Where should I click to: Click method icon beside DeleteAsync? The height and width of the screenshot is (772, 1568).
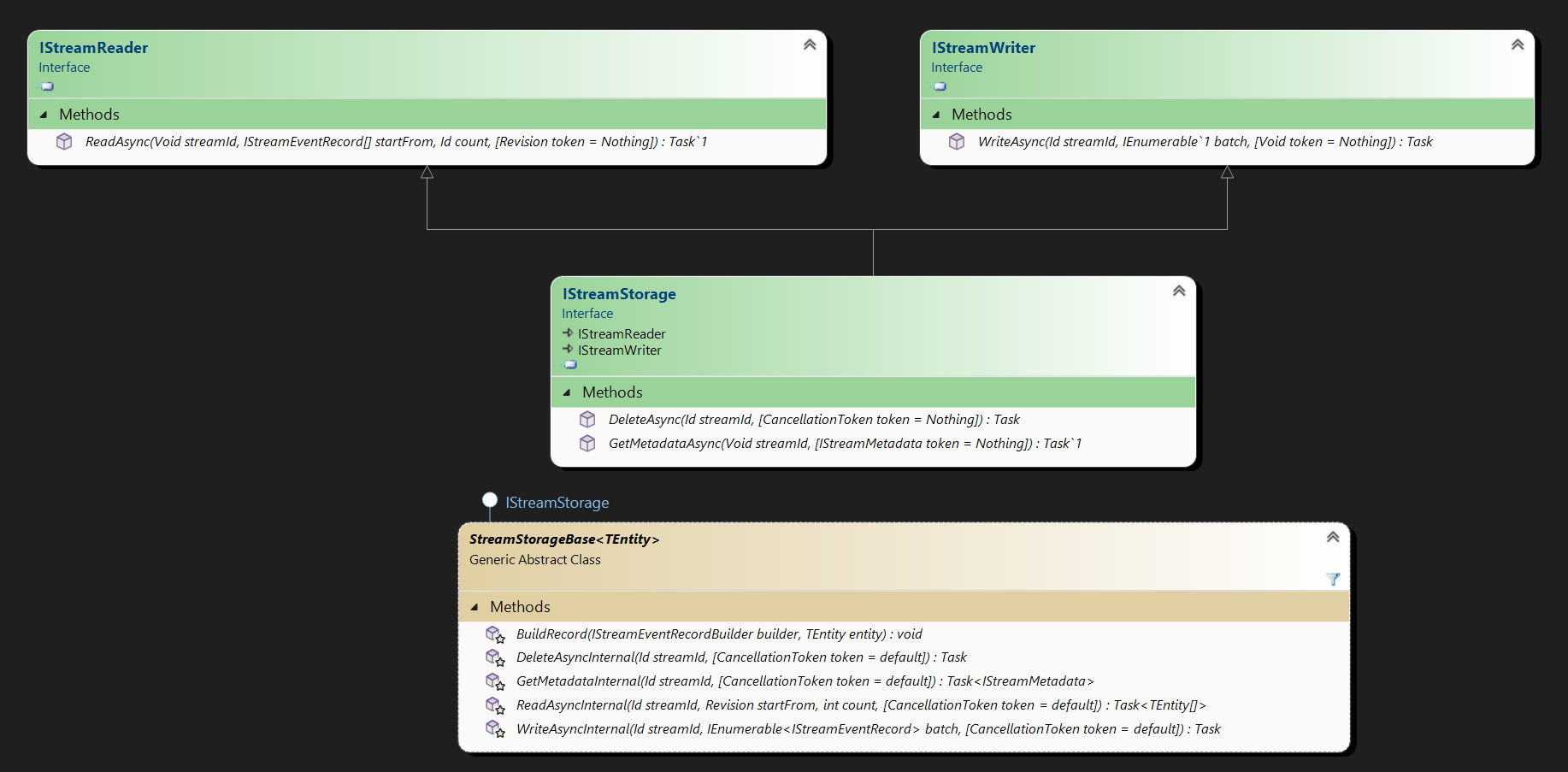click(587, 420)
